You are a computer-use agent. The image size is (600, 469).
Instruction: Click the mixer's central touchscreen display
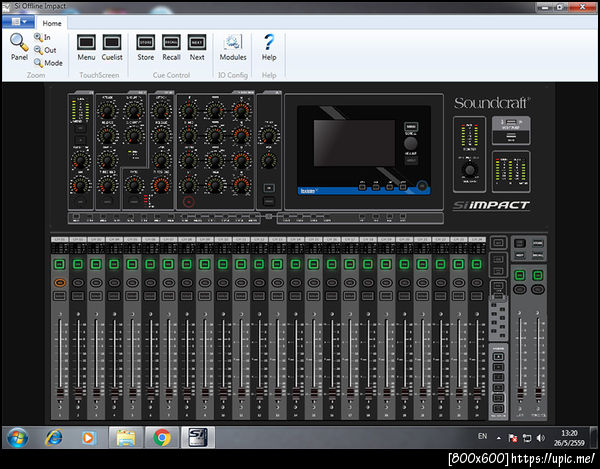click(x=354, y=143)
